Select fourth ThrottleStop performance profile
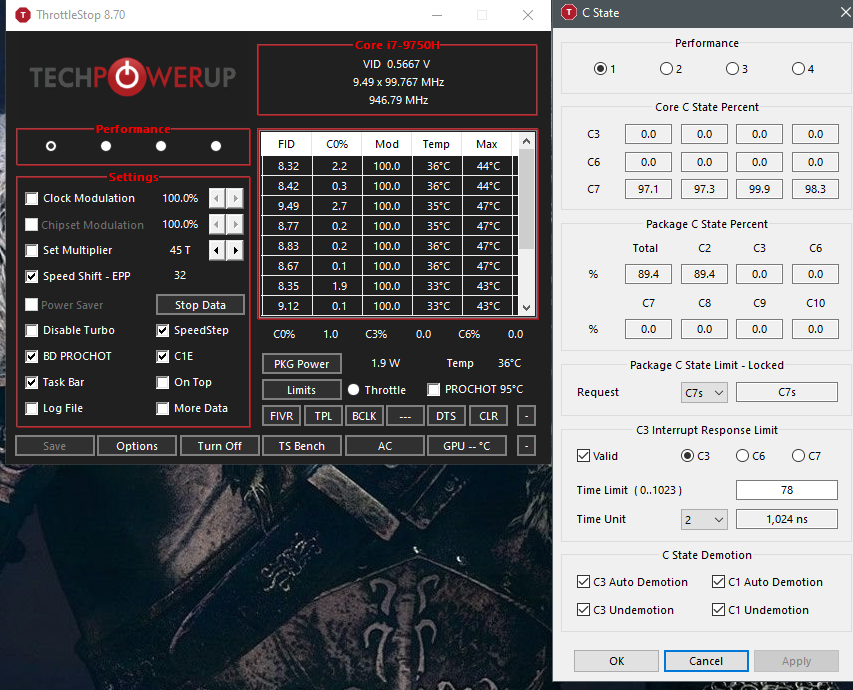The image size is (853, 690). tap(216, 146)
